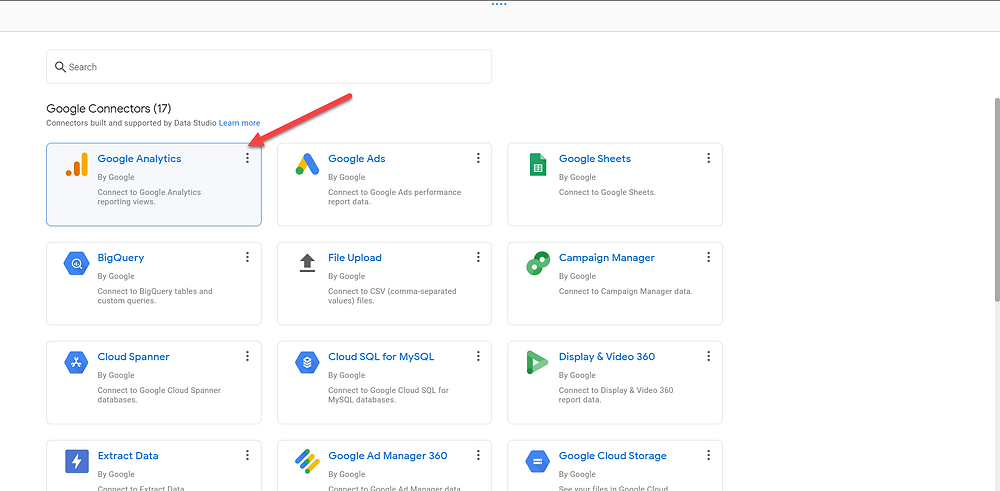Choose the Campaign Manager connector title
Viewport: 1000px width, 491px height.
click(x=607, y=258)
